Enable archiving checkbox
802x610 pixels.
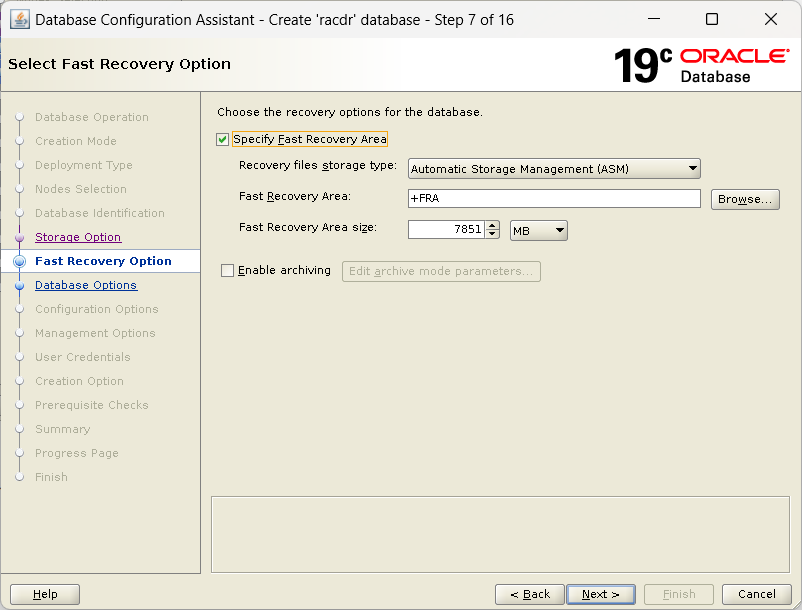point(227,270)
